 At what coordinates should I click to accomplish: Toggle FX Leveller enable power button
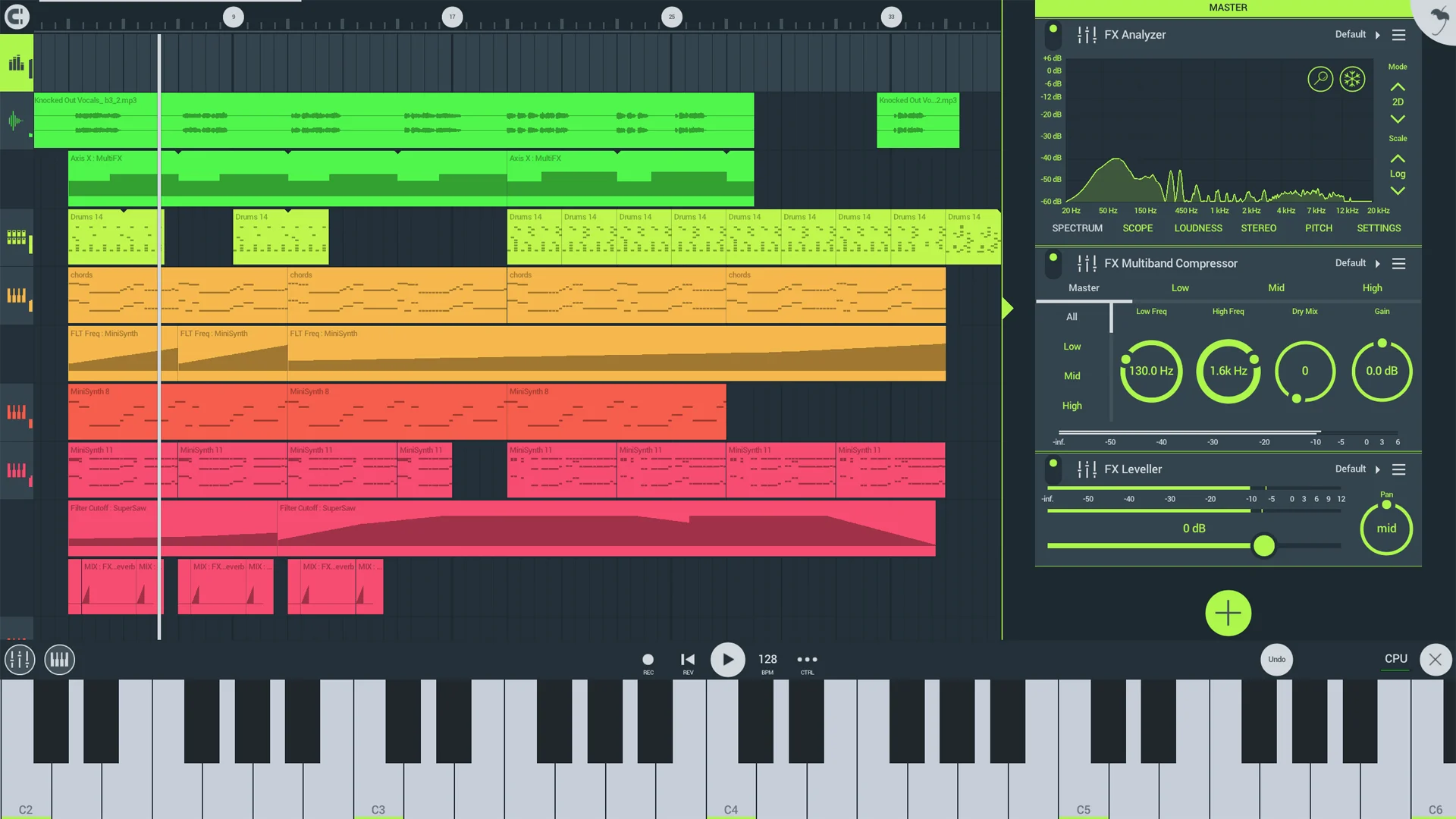tap(1053, 468)
